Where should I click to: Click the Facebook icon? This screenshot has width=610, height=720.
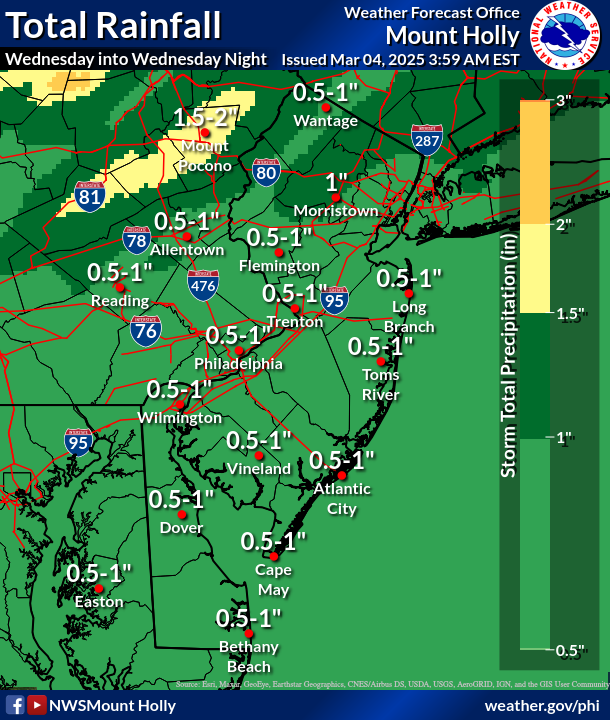tap(14, 705)
